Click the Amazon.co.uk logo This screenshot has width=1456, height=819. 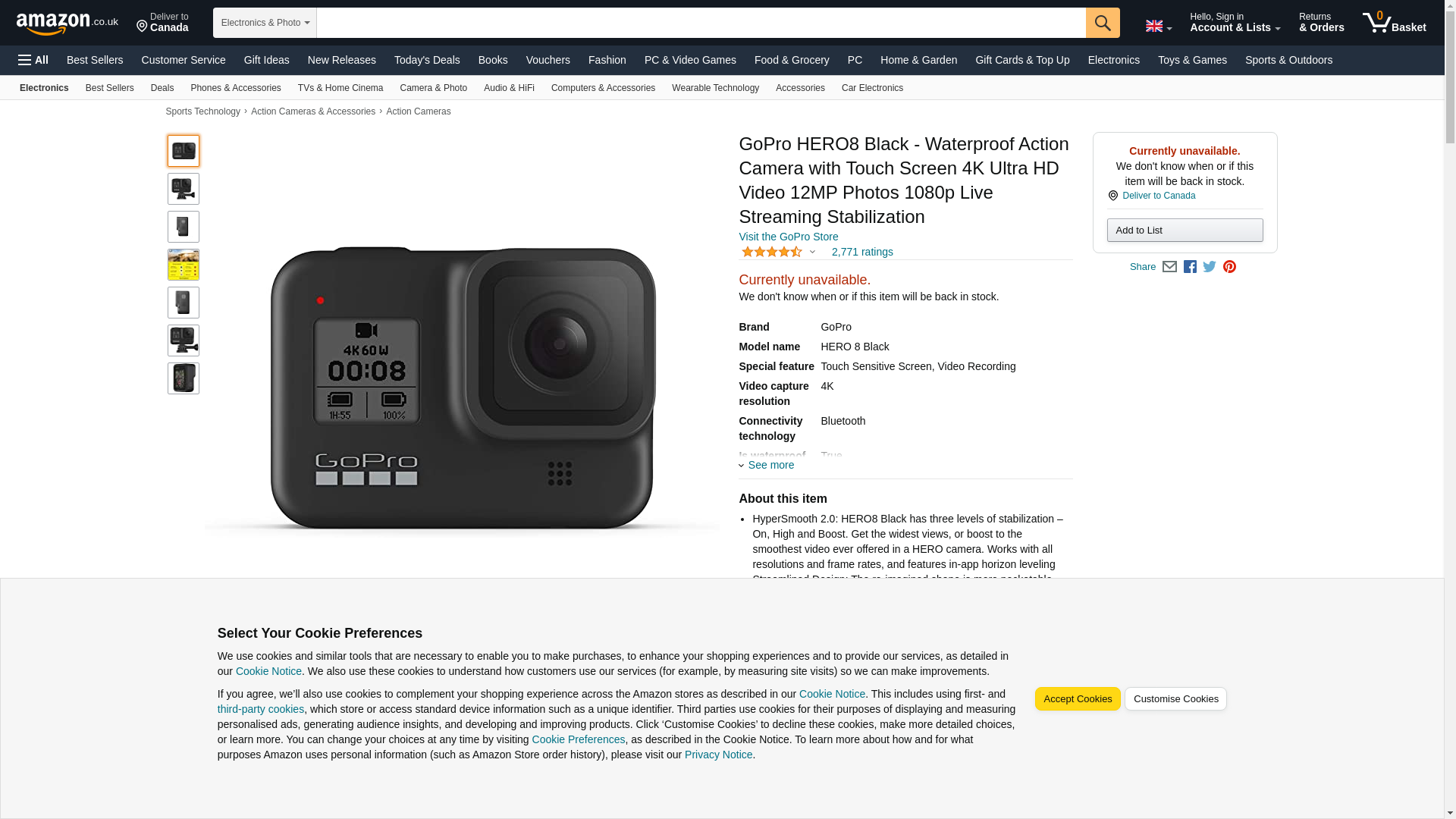(67, 24)
